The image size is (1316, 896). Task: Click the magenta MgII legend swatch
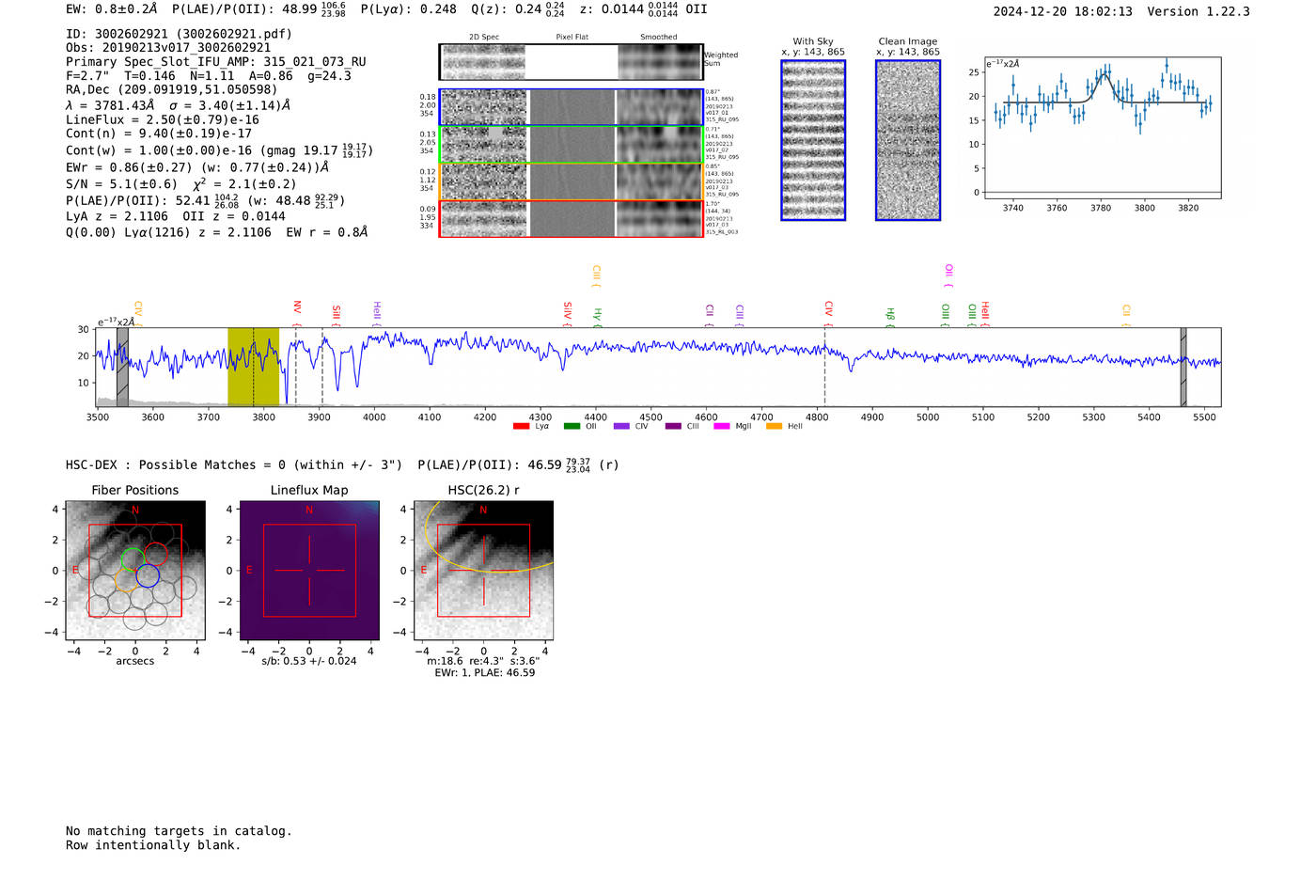click(x=722, y=427)
